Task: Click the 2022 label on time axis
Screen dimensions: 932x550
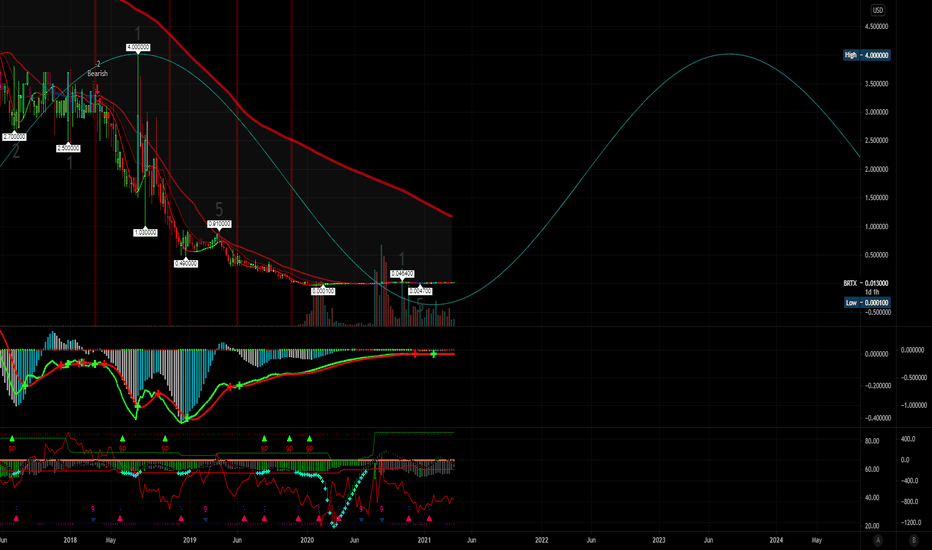Action: pyautogui.click(x=541, y=540)
